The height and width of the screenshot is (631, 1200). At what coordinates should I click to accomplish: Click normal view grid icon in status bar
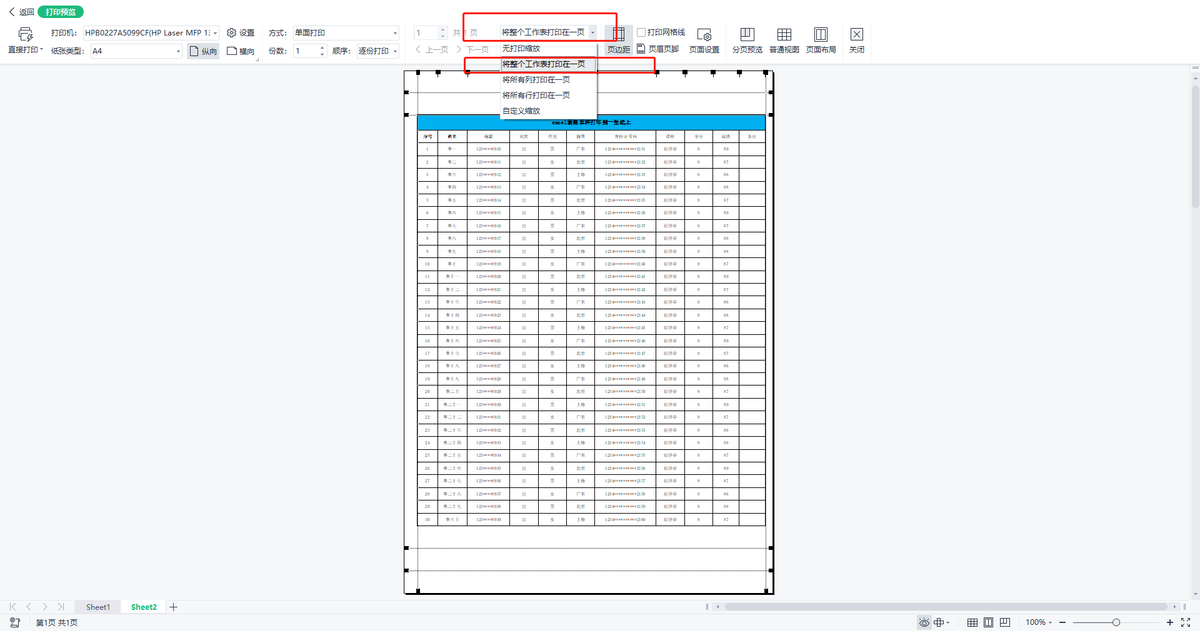(x=972, y=622)
